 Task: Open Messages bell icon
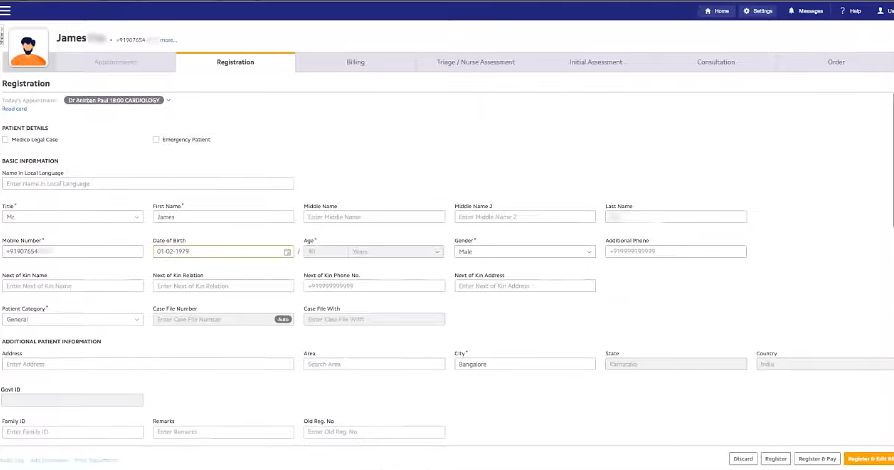click(791, 11)
